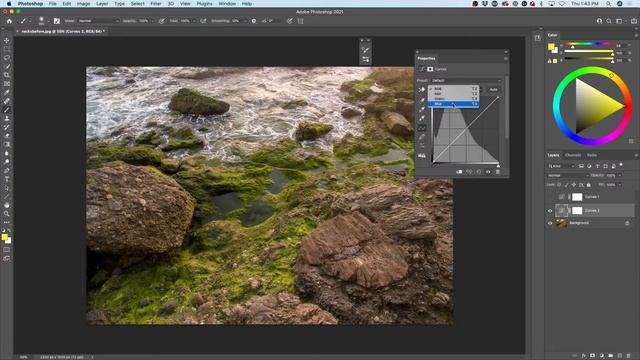Open the Properties panel flyout menu
Screen dimensions: 640x360
pos(506,59)
